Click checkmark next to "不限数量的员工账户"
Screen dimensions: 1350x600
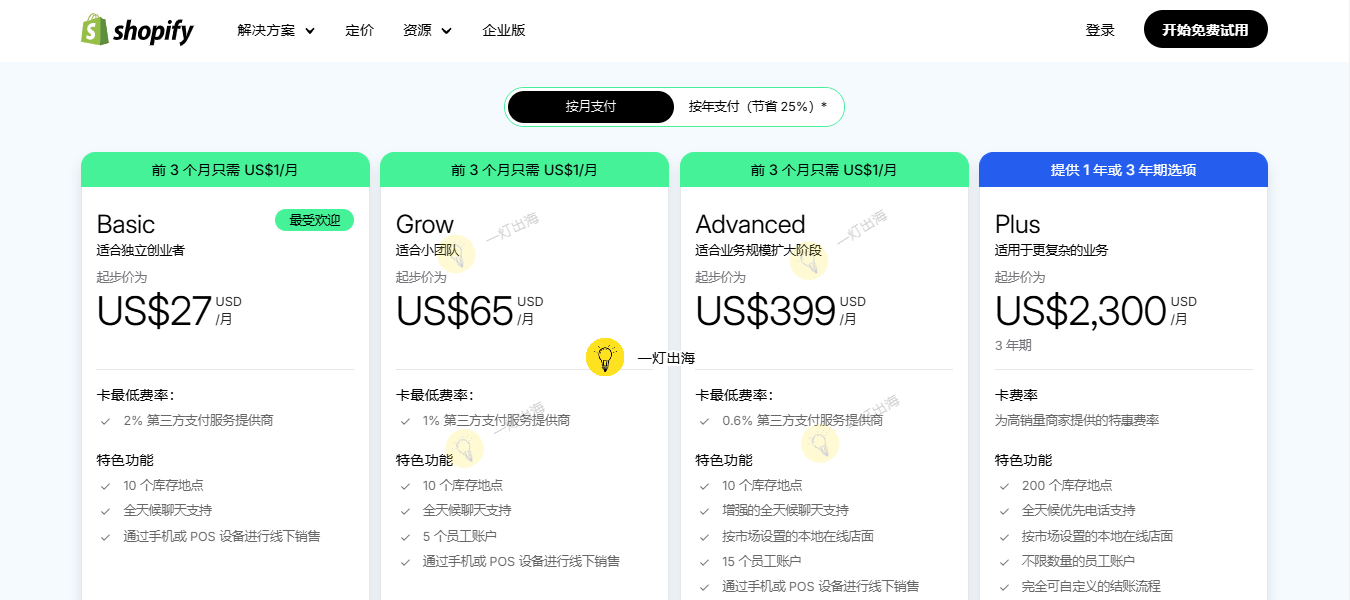[1003, 561]
